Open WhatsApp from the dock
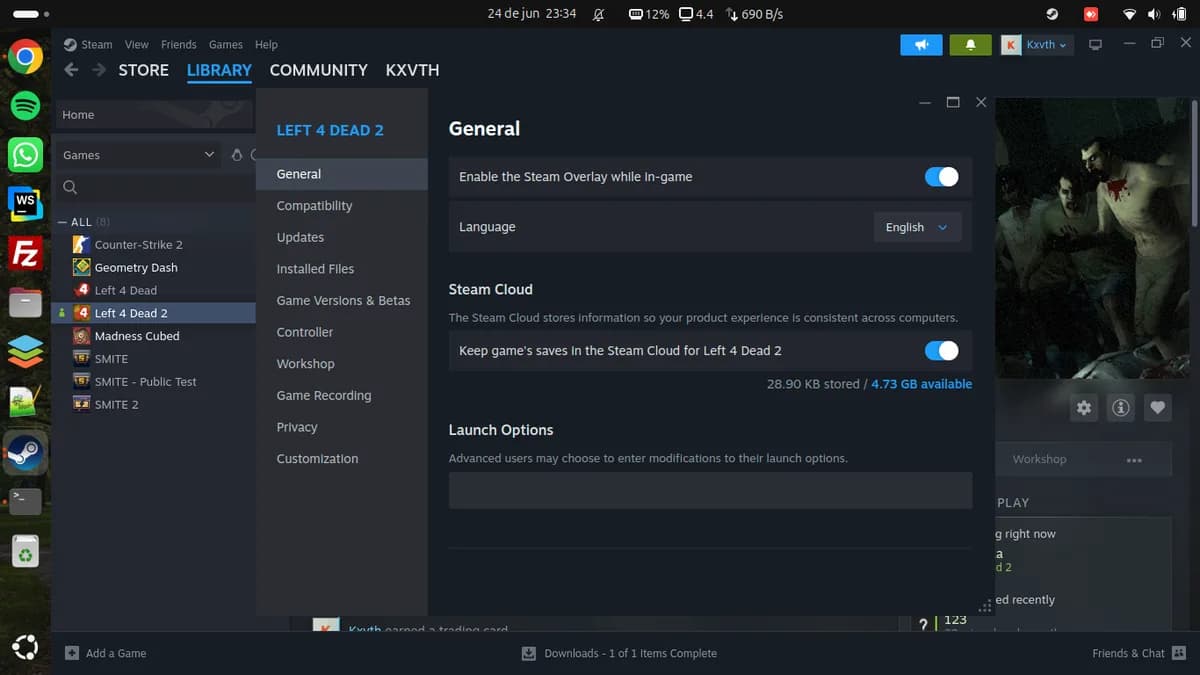Viewport: 1200px width, 675px height. 25,155
